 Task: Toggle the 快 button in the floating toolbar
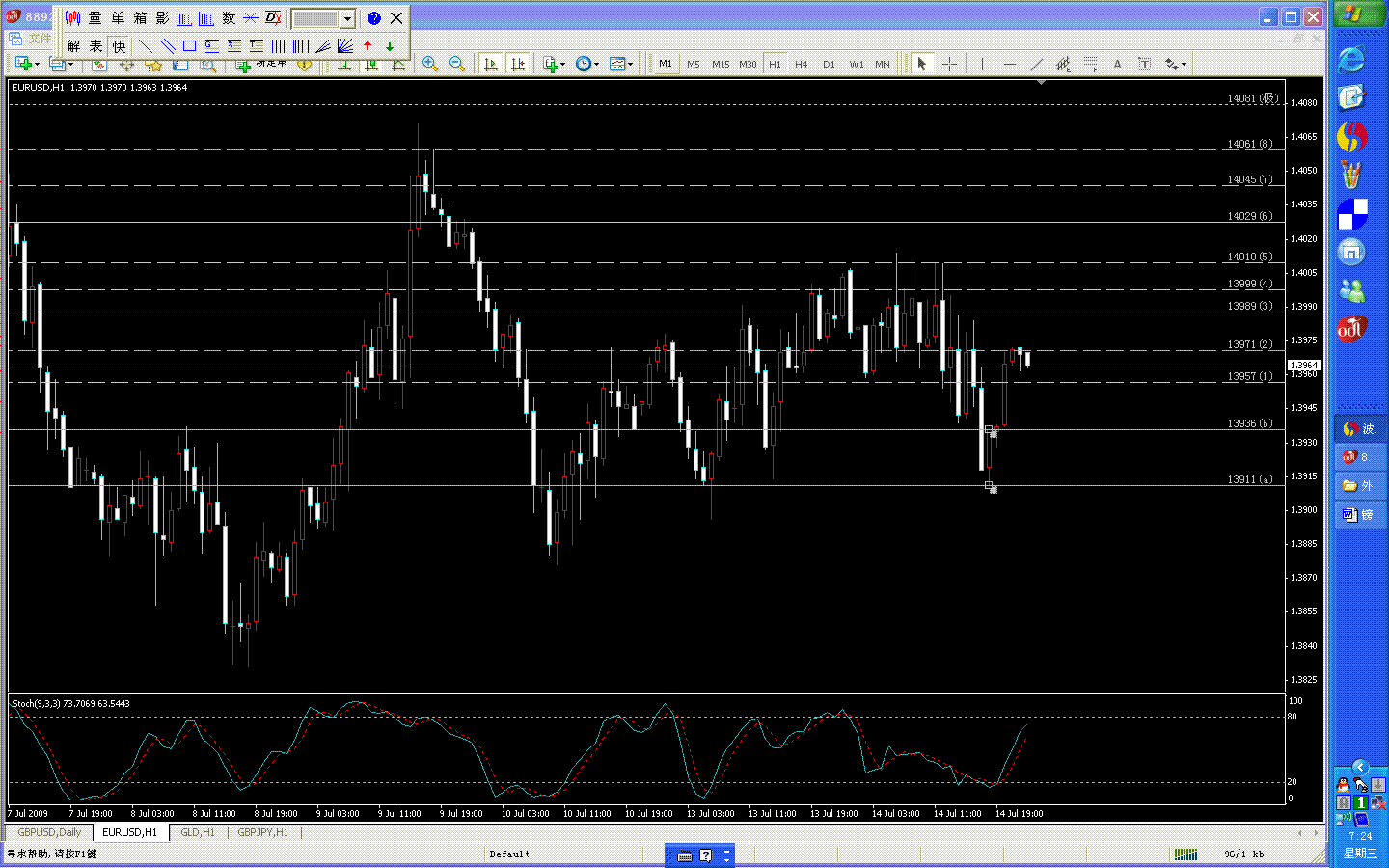[x=119, y=45]
